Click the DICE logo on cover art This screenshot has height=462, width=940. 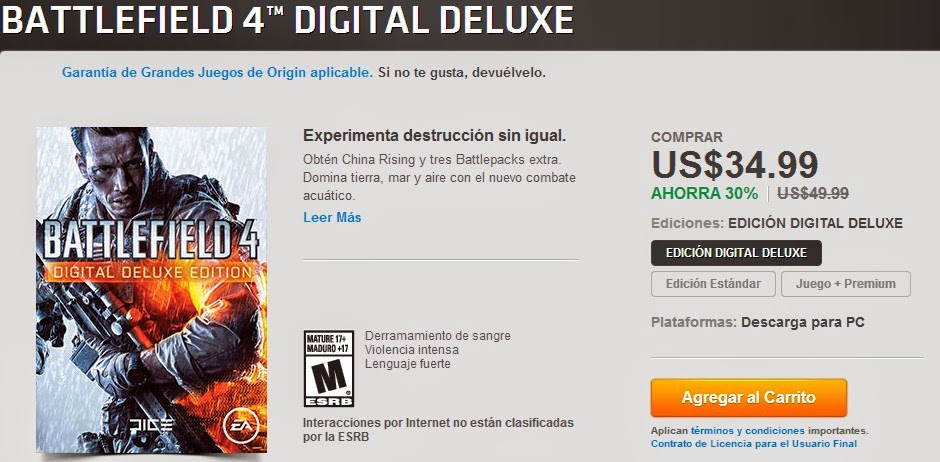tap(150, 425)
